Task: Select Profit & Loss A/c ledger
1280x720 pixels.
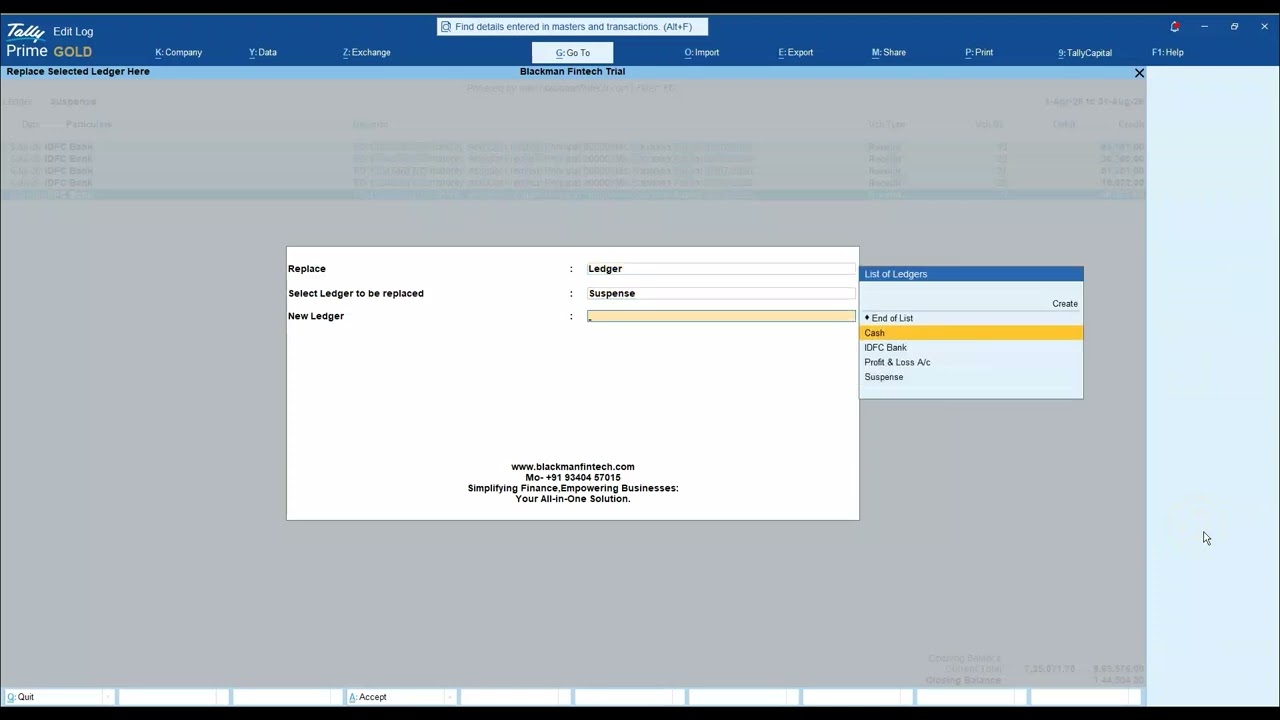Action: point(971,362)
